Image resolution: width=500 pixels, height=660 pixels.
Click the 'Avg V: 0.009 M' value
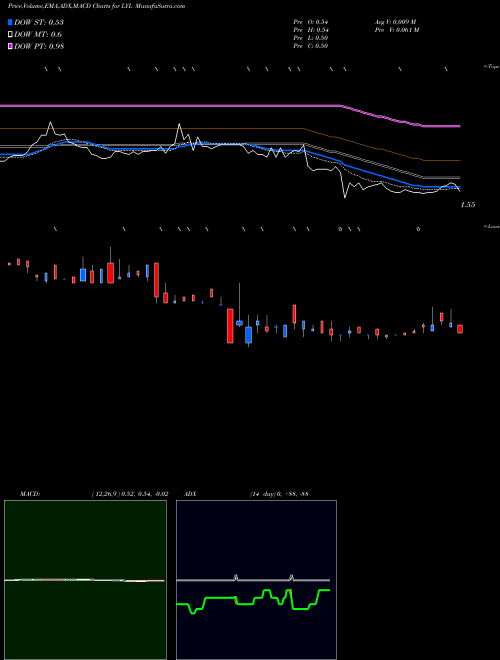395,21
